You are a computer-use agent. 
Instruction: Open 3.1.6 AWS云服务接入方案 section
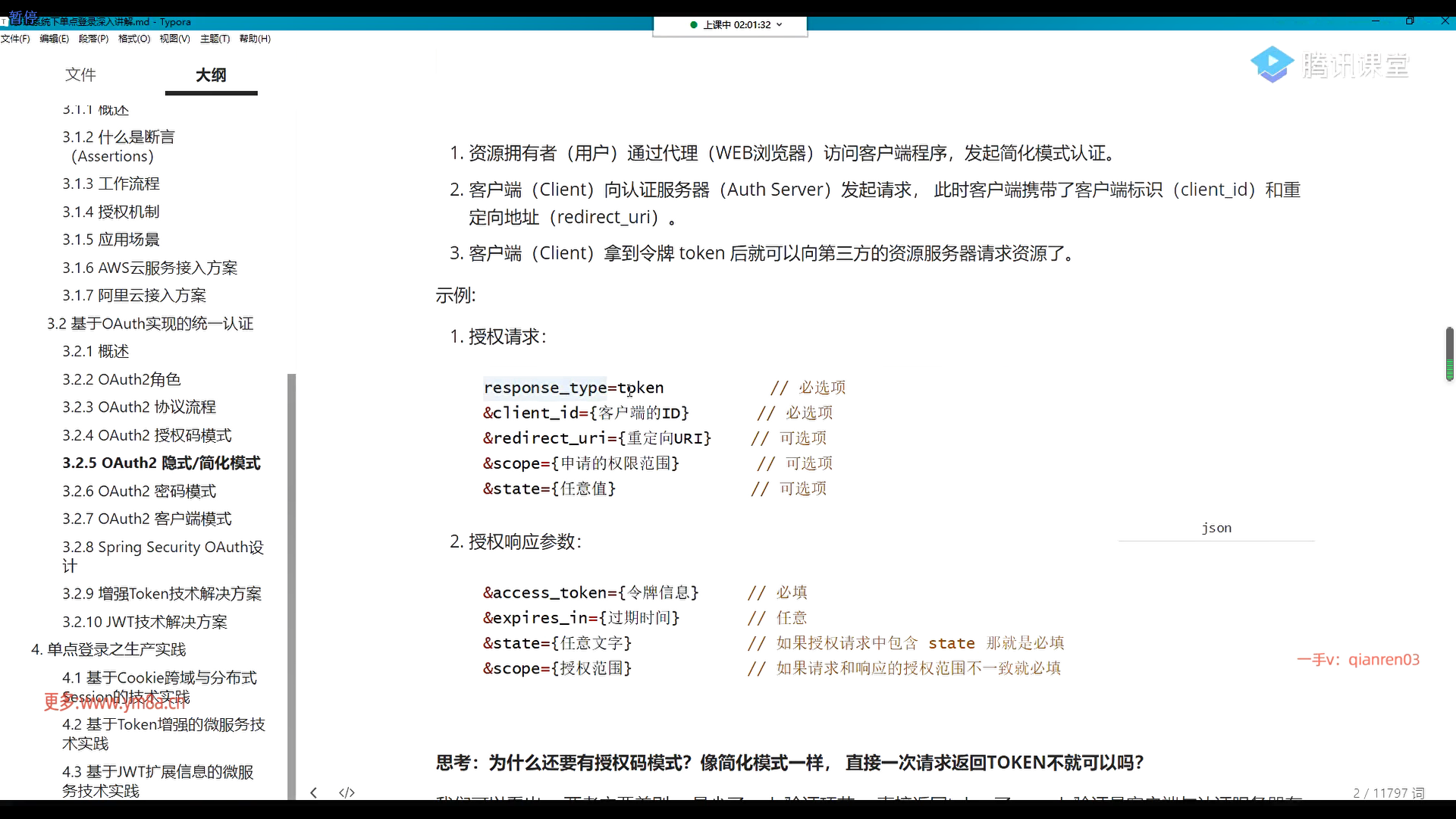tap(149, 268)
